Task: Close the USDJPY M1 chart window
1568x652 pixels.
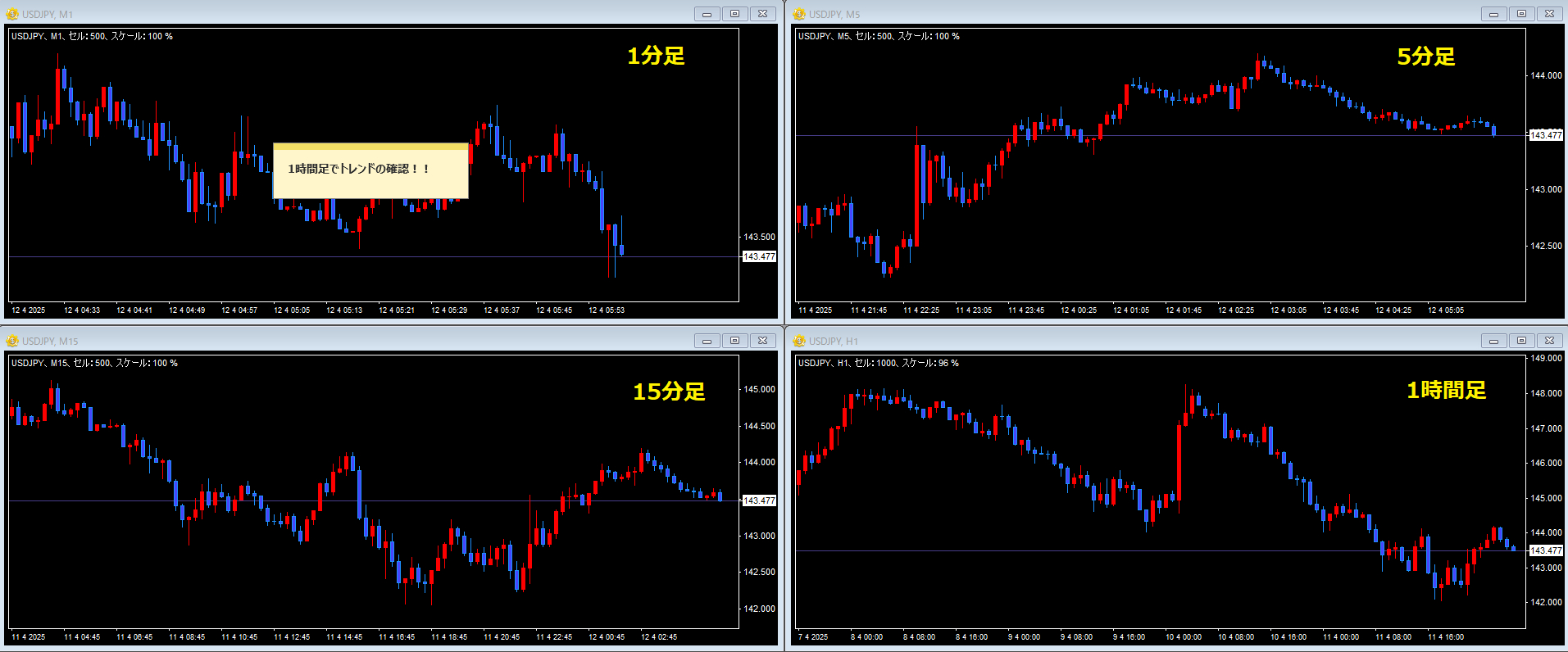Action: pos(763,14)
